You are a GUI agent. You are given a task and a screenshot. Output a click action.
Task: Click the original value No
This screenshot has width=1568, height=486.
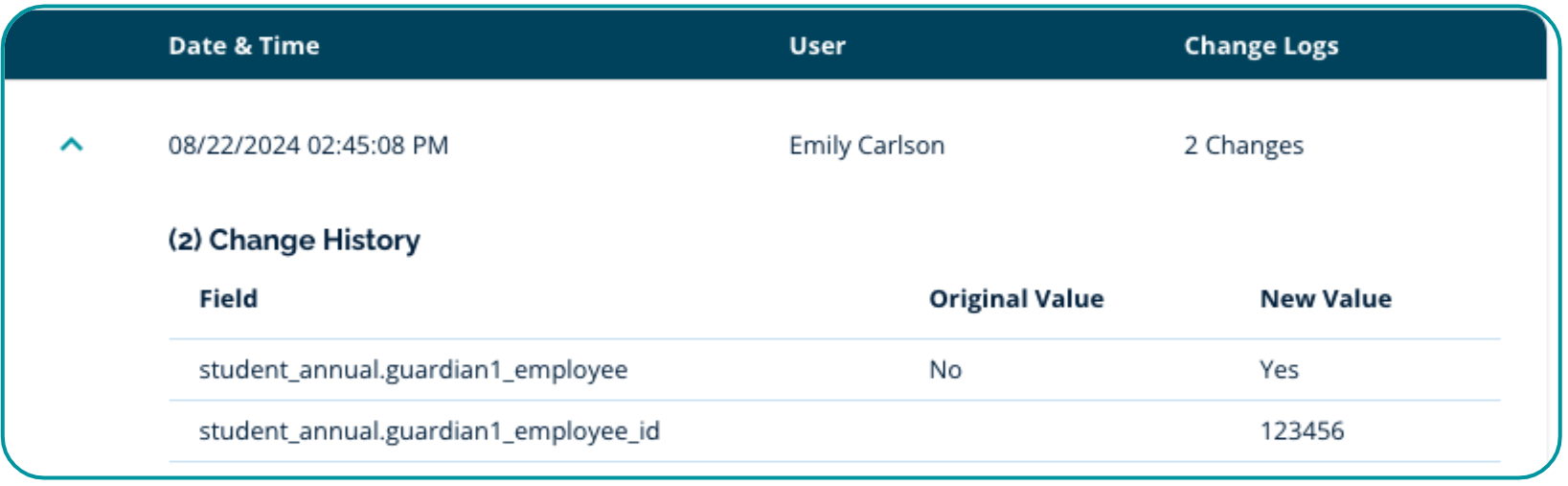pos(944,370)
